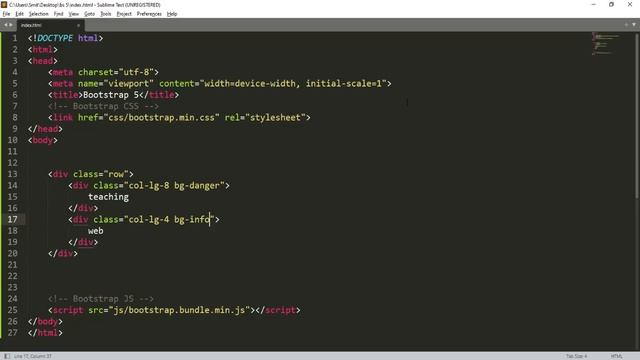640x360 pixels.
Task: Open the Find menu
Action: click(x=58, y=14)
